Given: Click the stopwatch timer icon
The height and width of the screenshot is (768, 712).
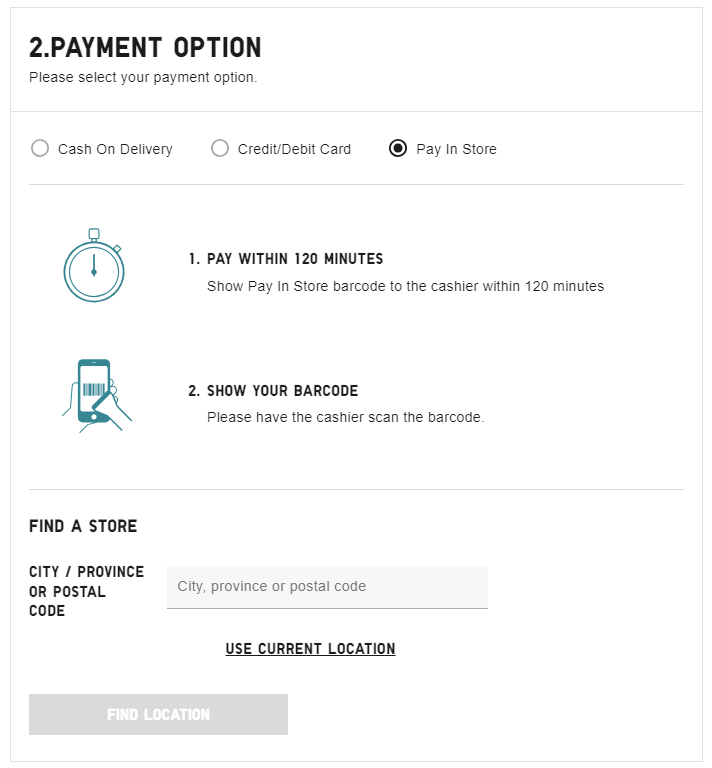Looking at the screenshot, I should point(94,266).
